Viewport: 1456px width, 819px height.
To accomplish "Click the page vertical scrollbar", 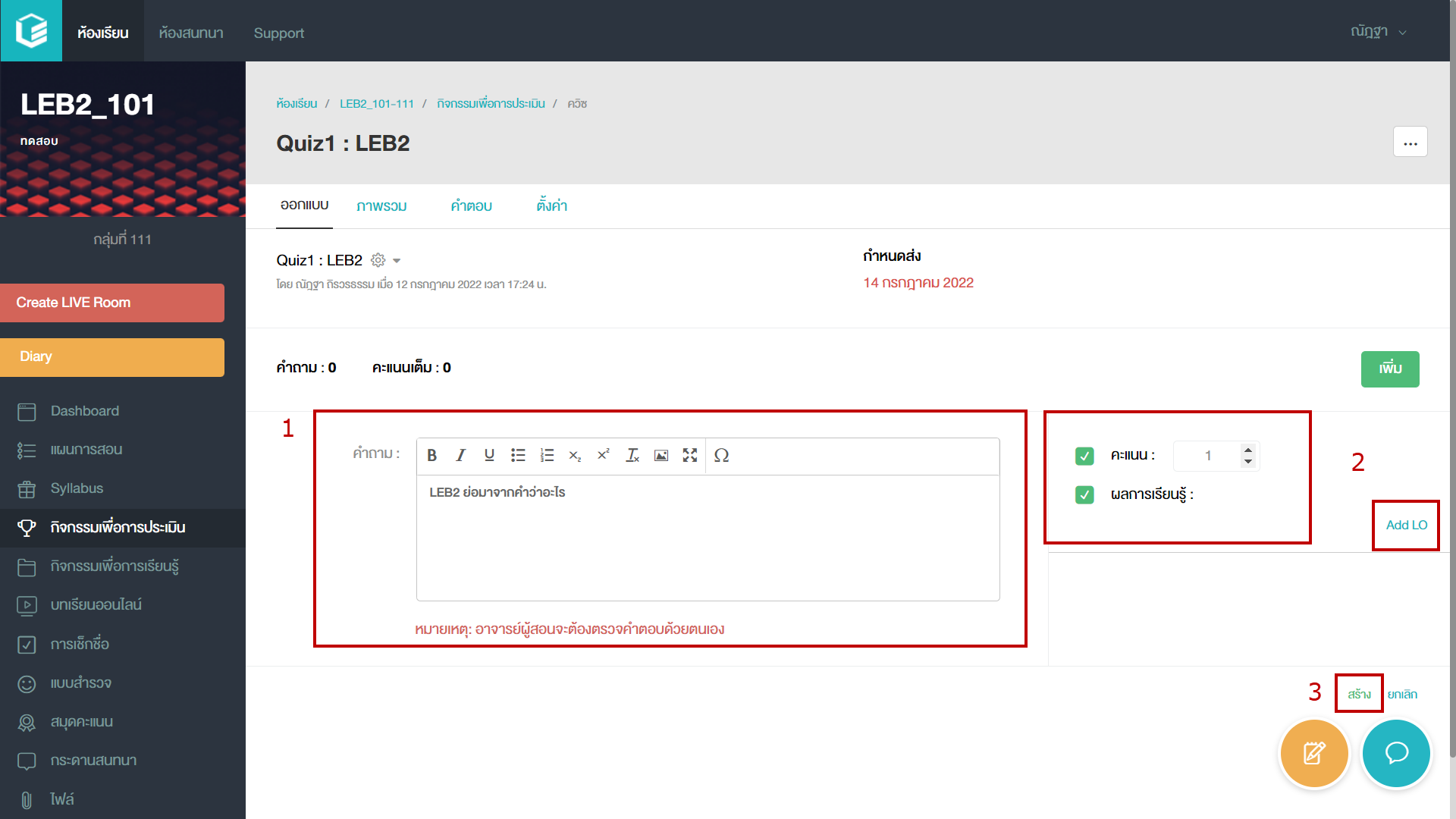I will click(x=1452, y=379).
